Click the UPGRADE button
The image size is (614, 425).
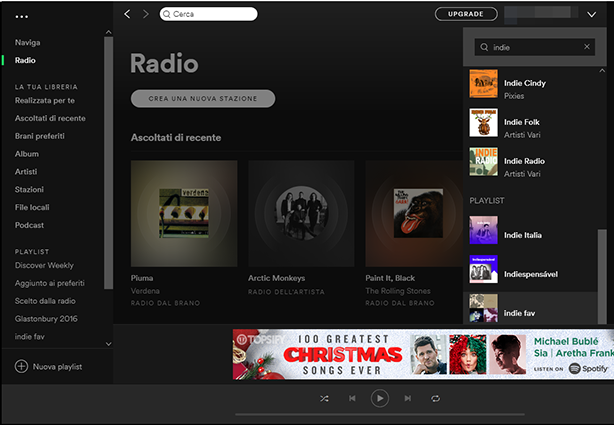point(466,14)
